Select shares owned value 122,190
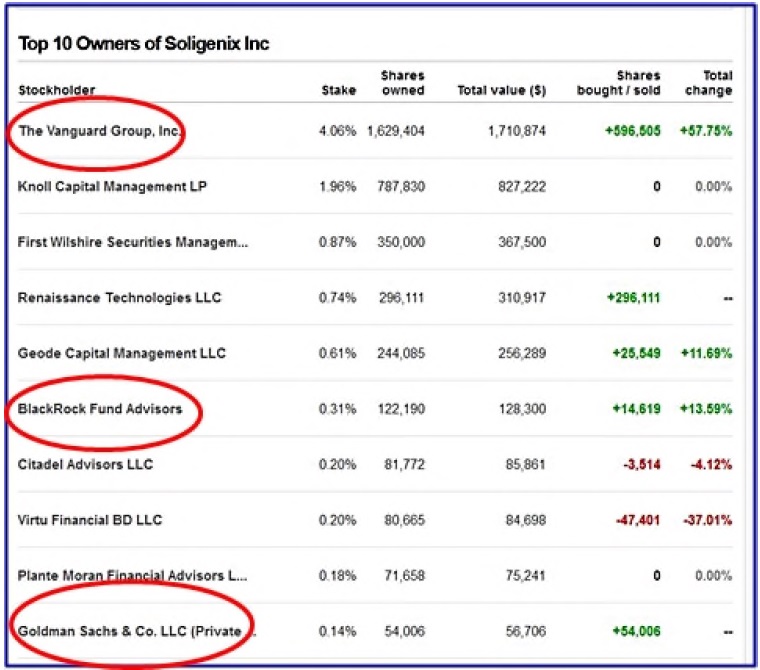 (401, 409)
